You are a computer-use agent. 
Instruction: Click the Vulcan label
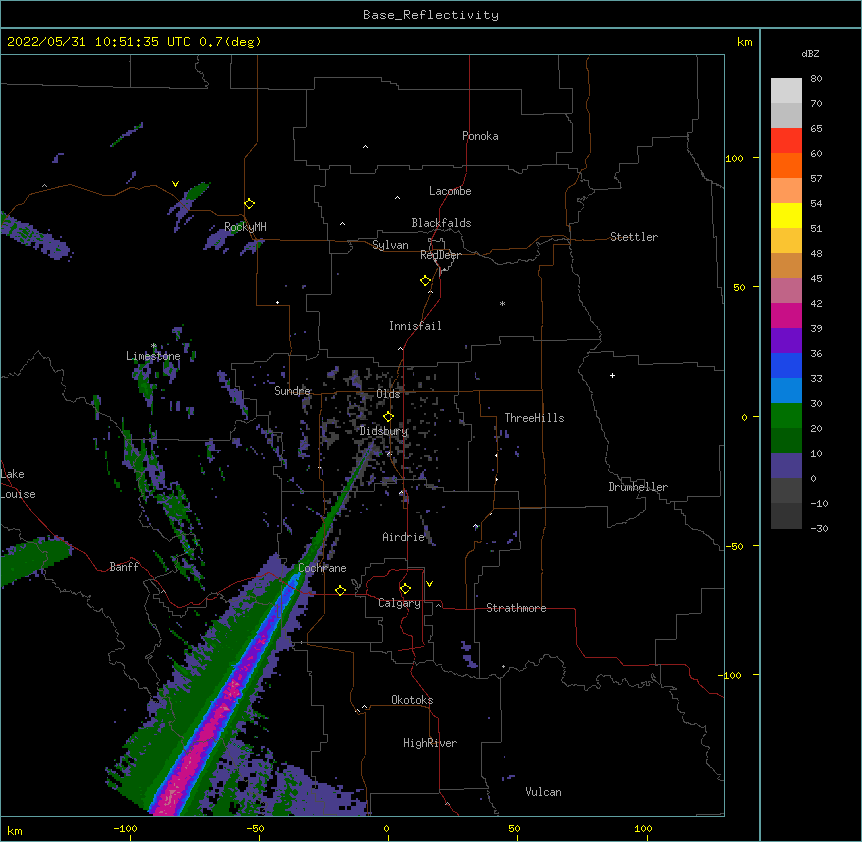click(x=543, y=792)
